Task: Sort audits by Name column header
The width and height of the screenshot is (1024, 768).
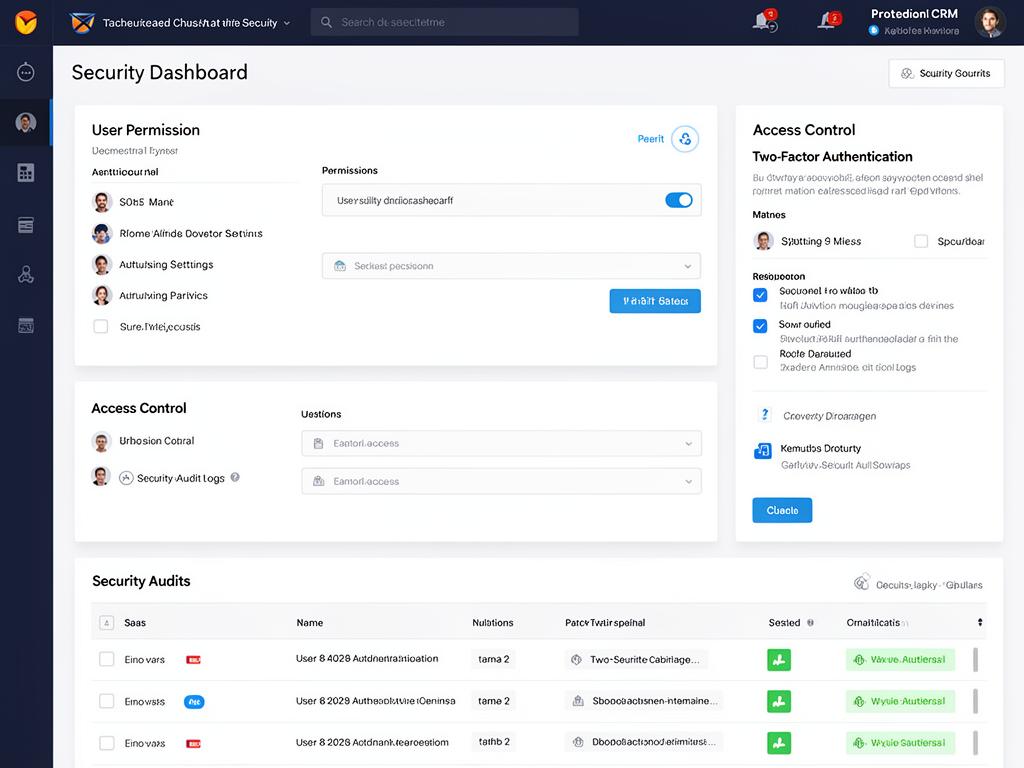Action: [x=310, y=622]
